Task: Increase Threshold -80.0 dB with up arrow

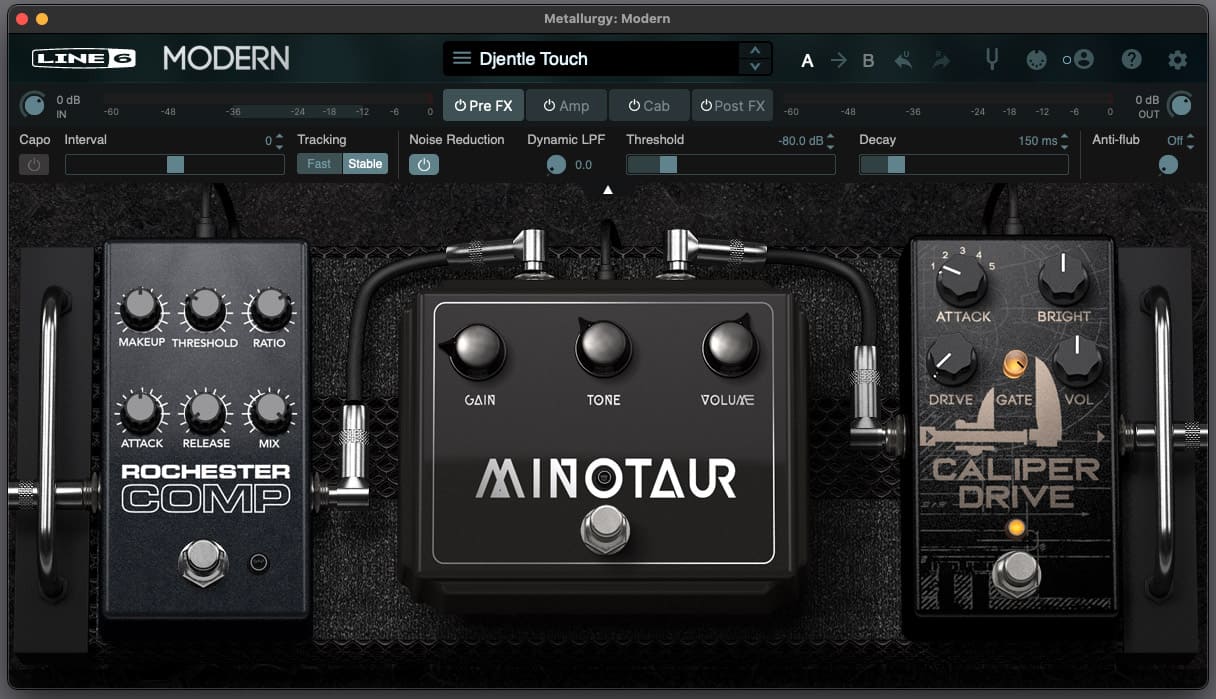Action: pos(831,136)
